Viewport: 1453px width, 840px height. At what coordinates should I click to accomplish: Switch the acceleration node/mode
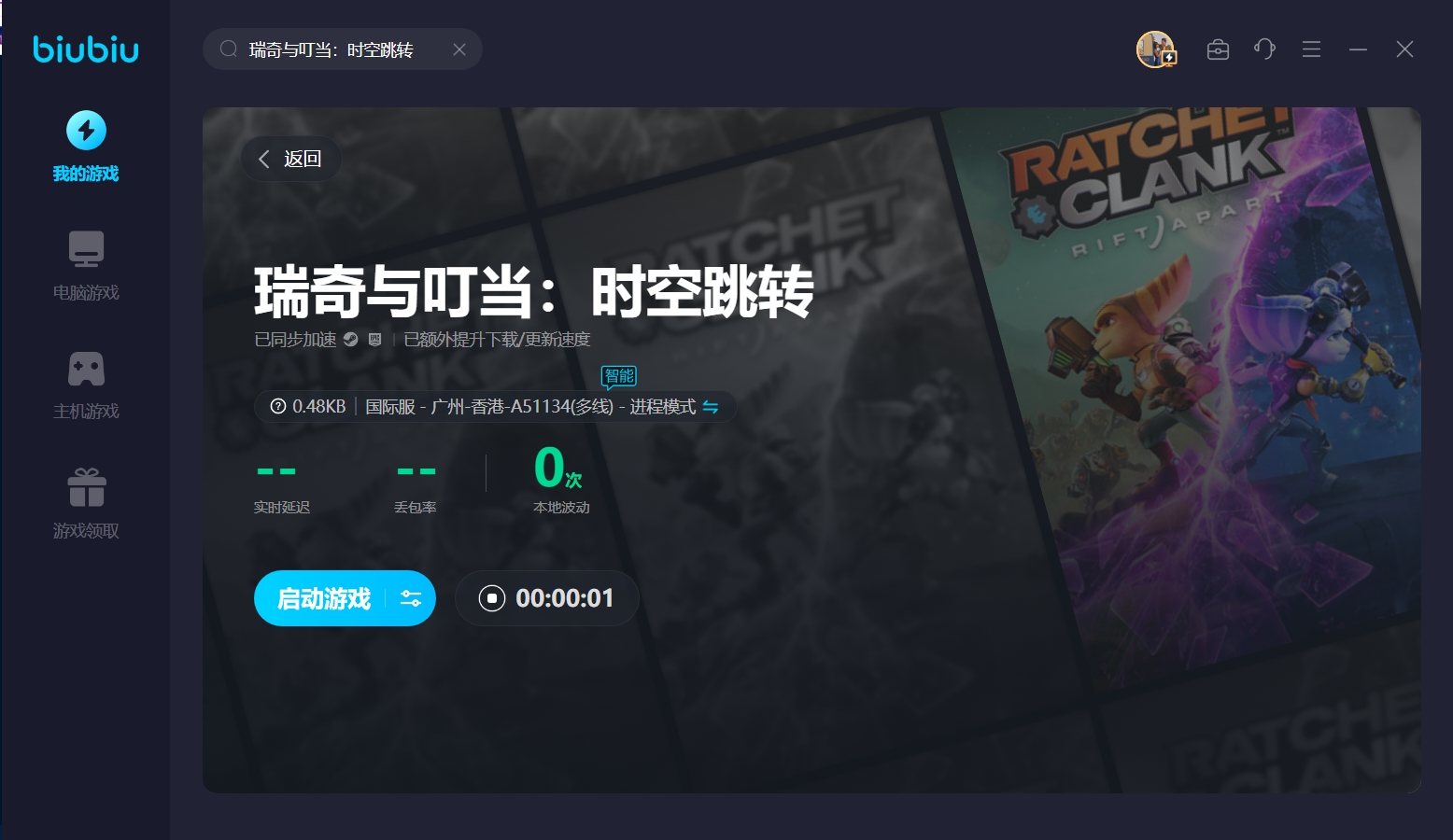[x=711, y=407]
